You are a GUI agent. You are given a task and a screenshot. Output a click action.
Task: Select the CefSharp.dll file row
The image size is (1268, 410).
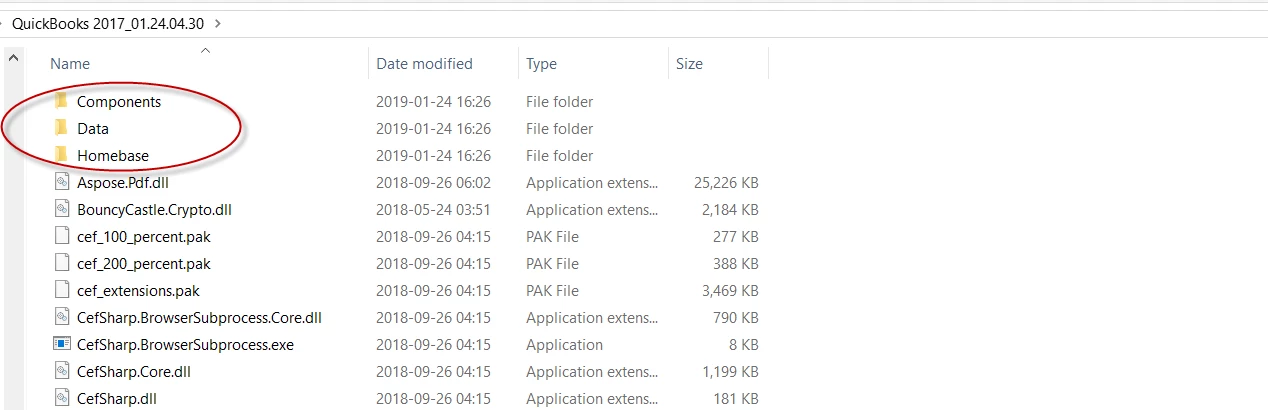(x=406, y=399)
